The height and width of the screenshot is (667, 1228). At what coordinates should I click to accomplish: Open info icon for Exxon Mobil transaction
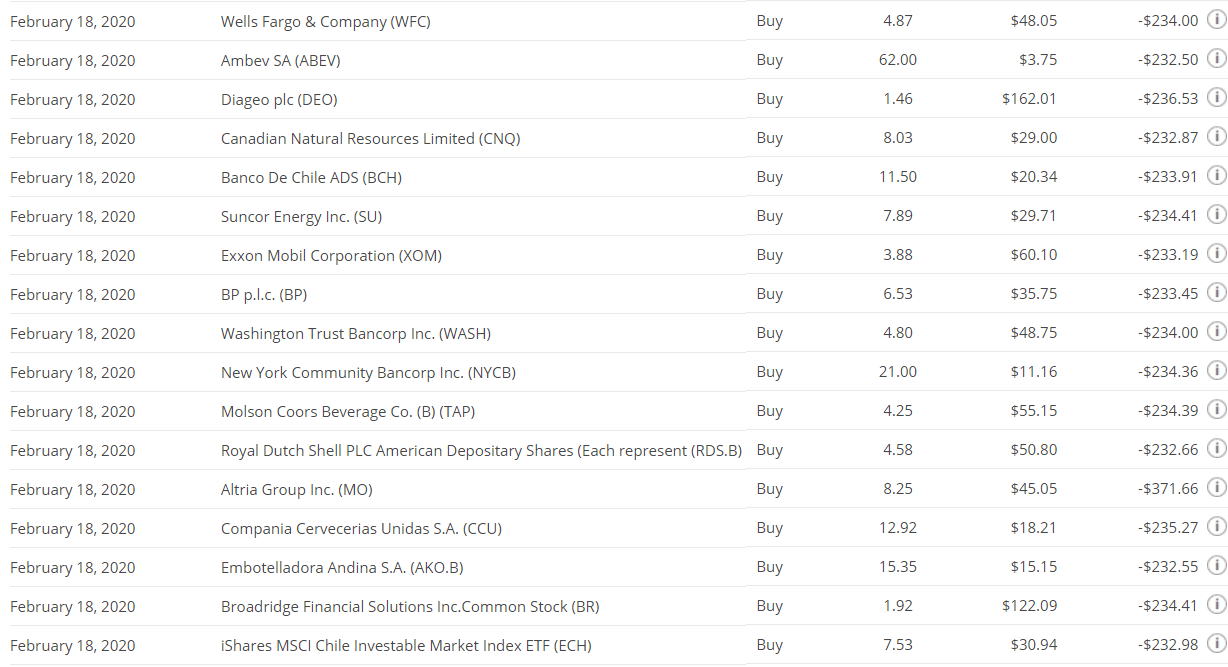coord(1217,253)
